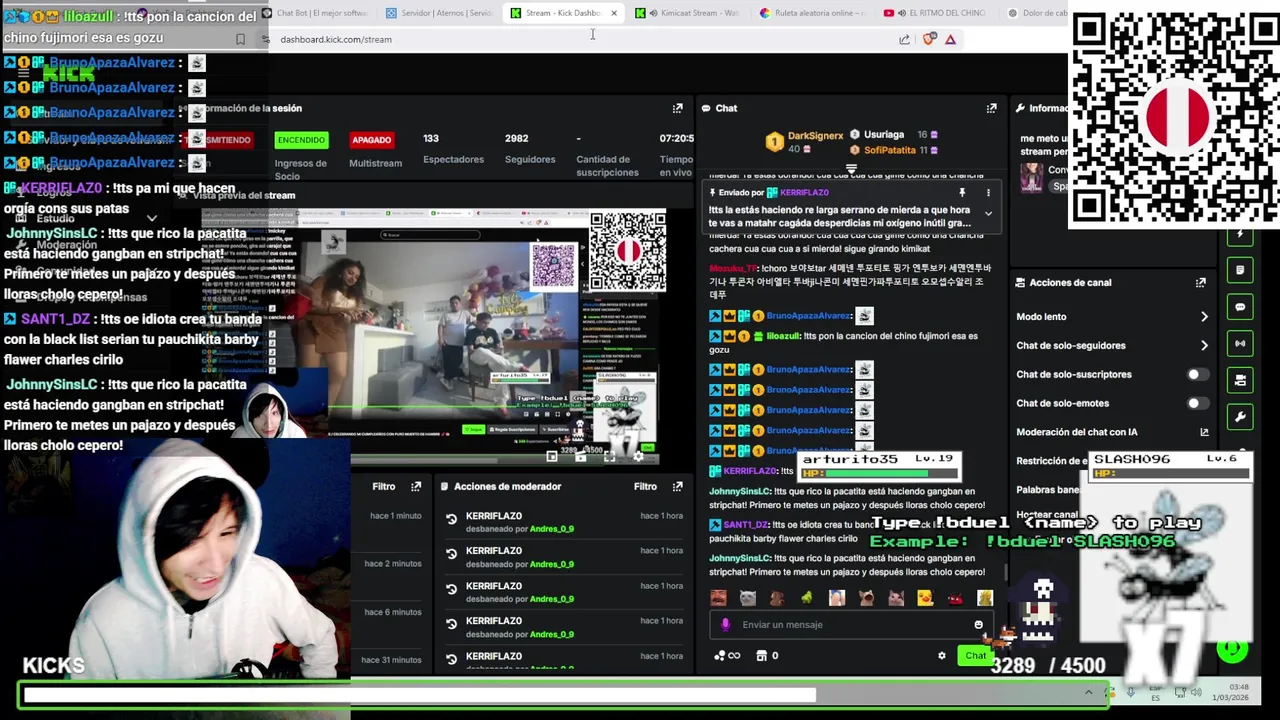This screenshot has height=720, width=1280.
Task: Click the browser share icon in address bar
Action: click(904, 39)
